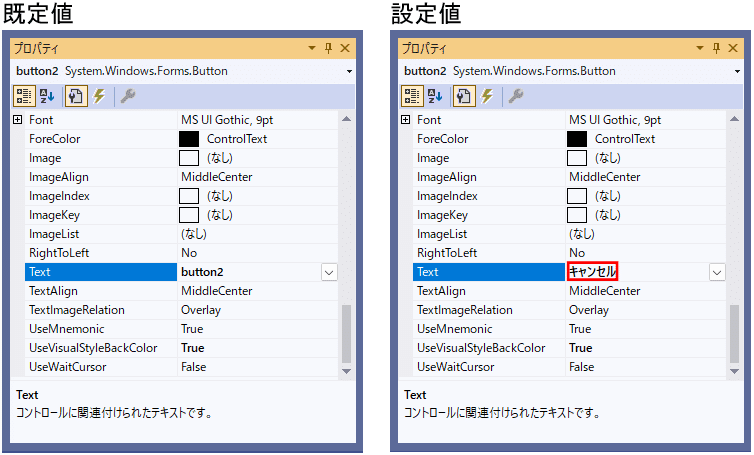Screen dimensions: 754x455
Task: Select TextImageRelation property in left panel
Action: pos(101,310)
